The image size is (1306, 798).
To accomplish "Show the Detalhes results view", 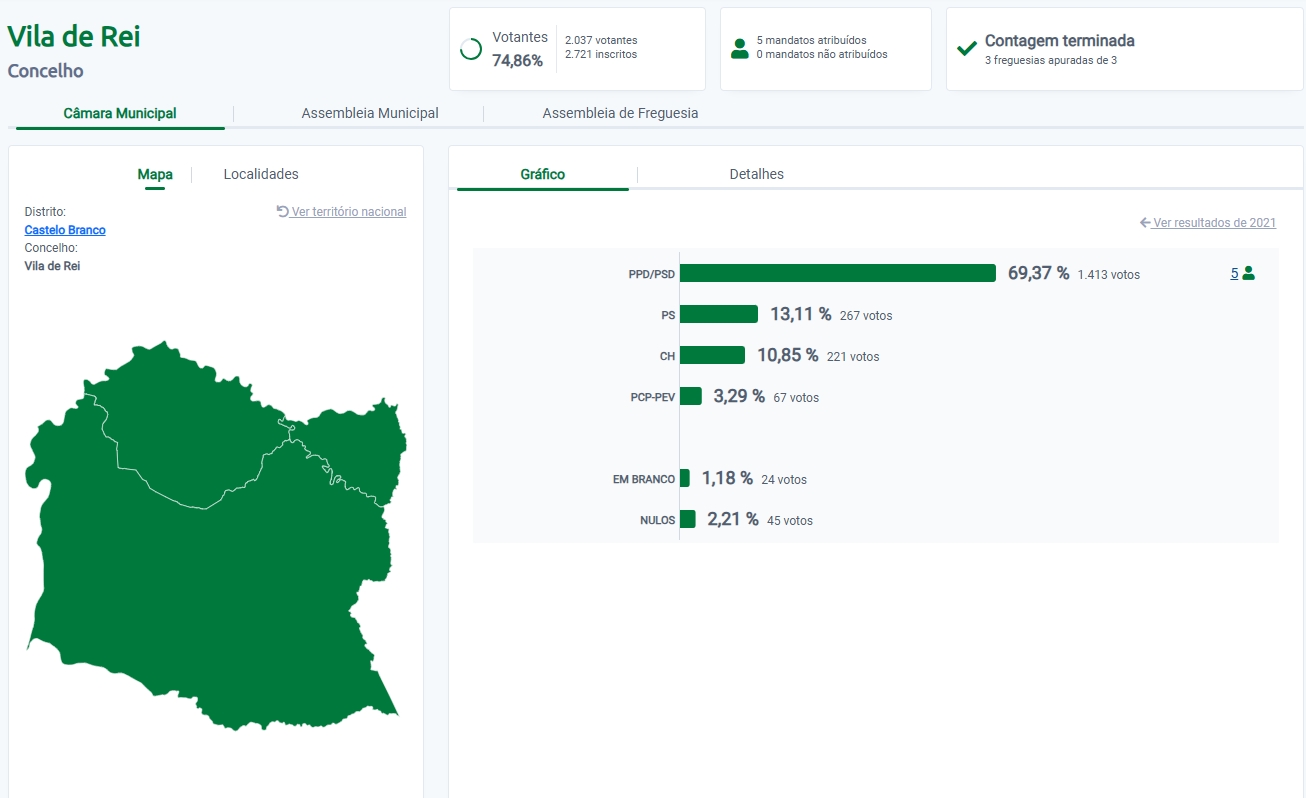I will coord(756,175).
